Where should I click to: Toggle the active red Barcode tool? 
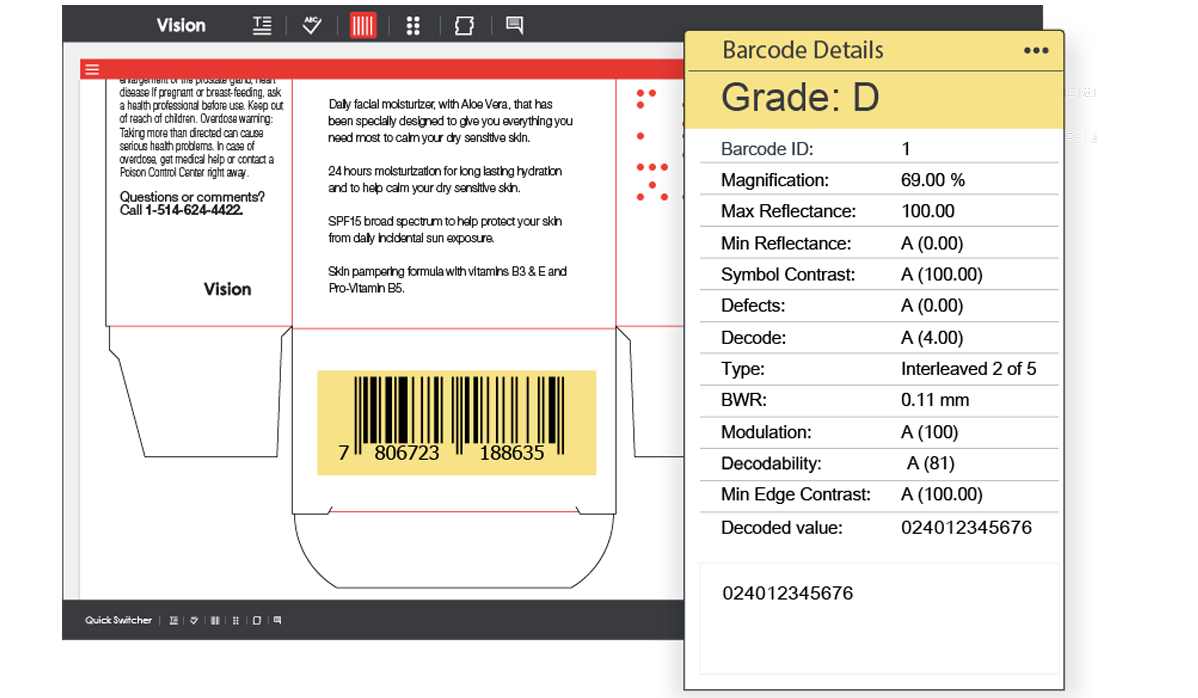363,26
